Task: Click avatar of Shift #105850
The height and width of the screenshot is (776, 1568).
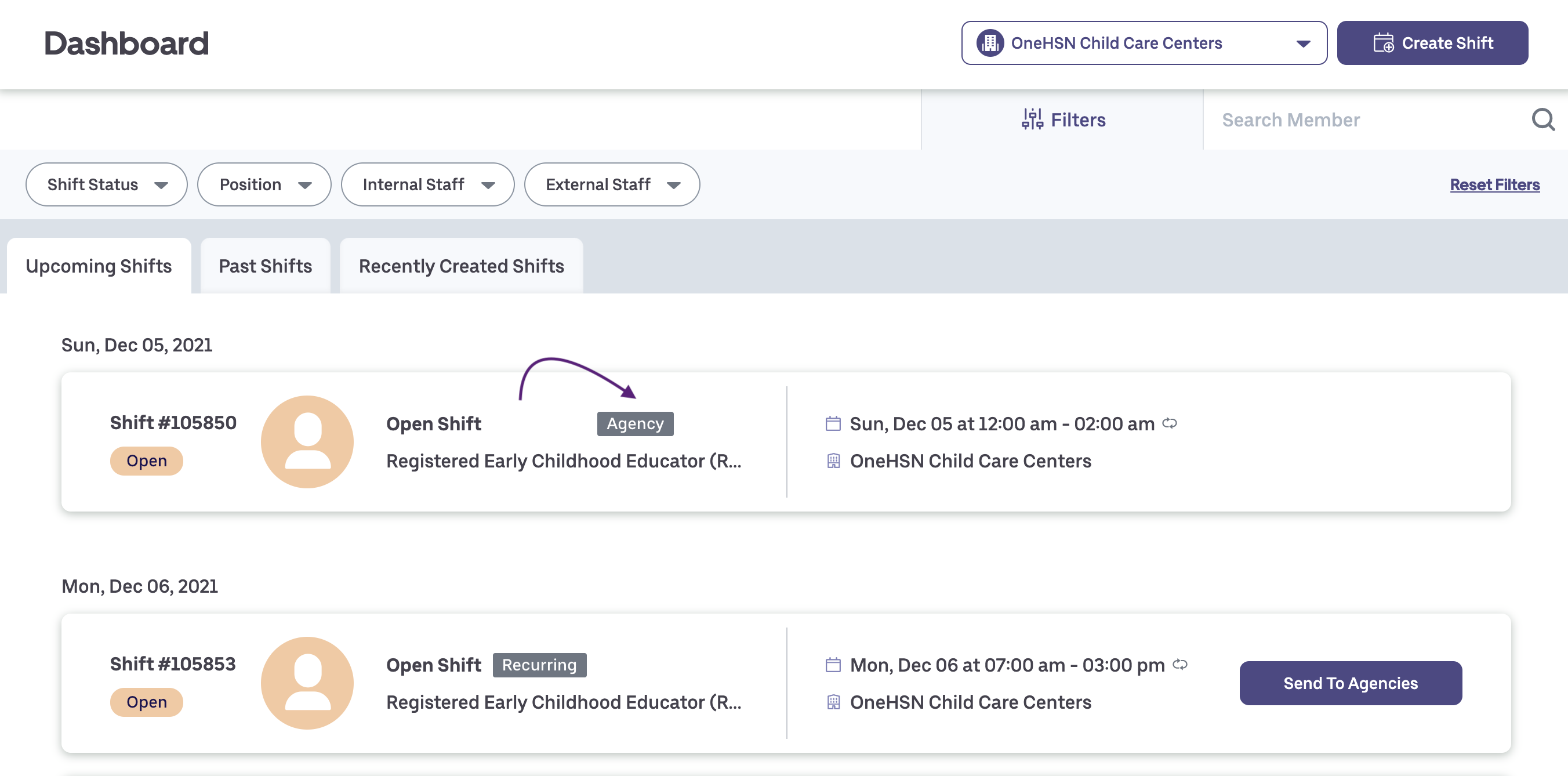Action: (307, 442)
